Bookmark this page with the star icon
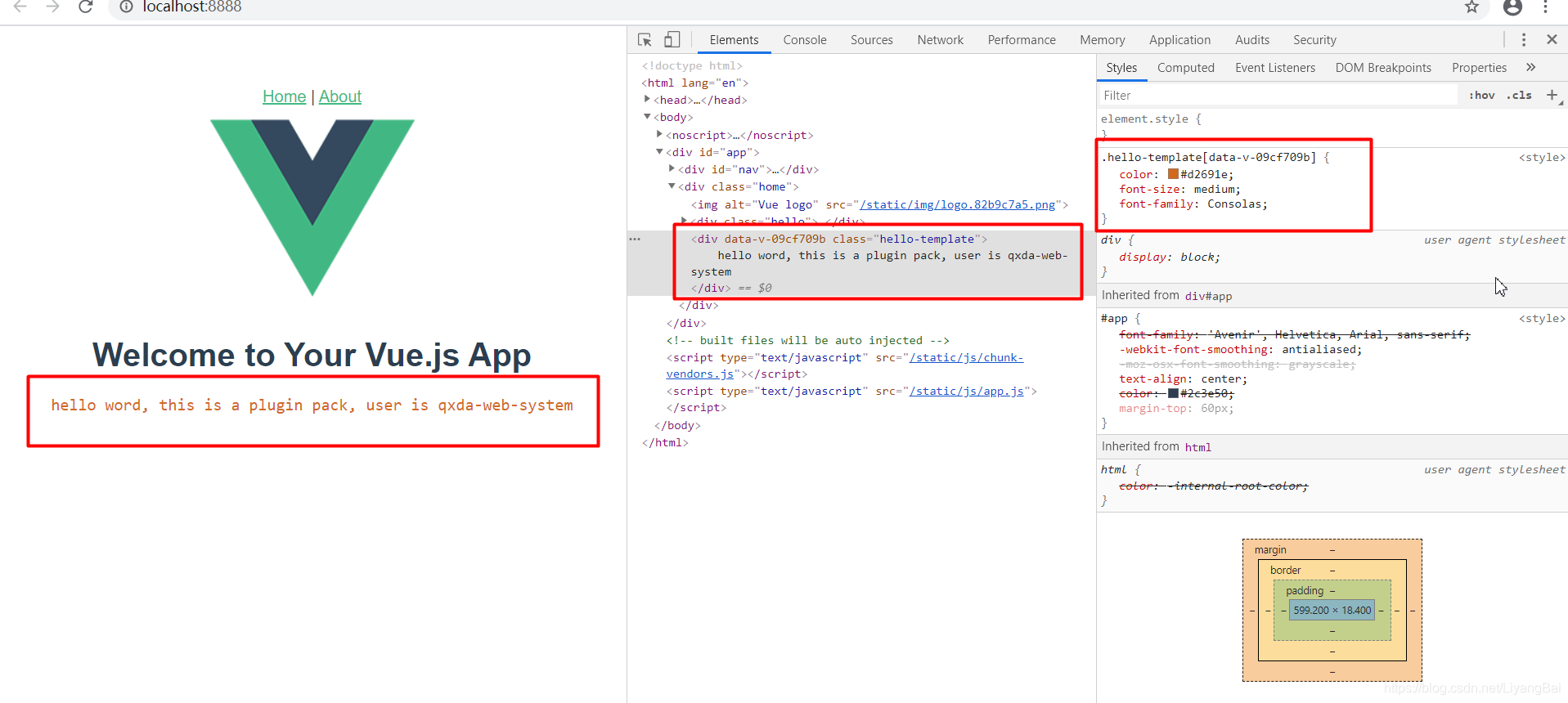The width and height of the screenshot is (1568, 703). 1471,7
